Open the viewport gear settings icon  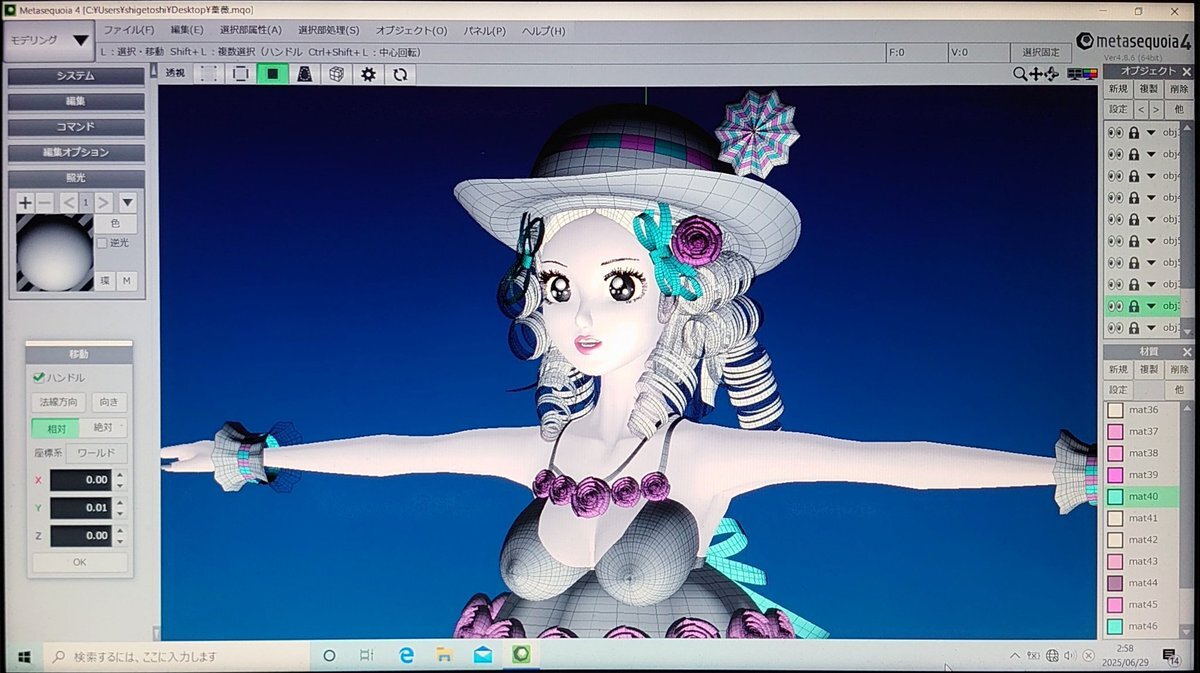(x=368, y=74)
